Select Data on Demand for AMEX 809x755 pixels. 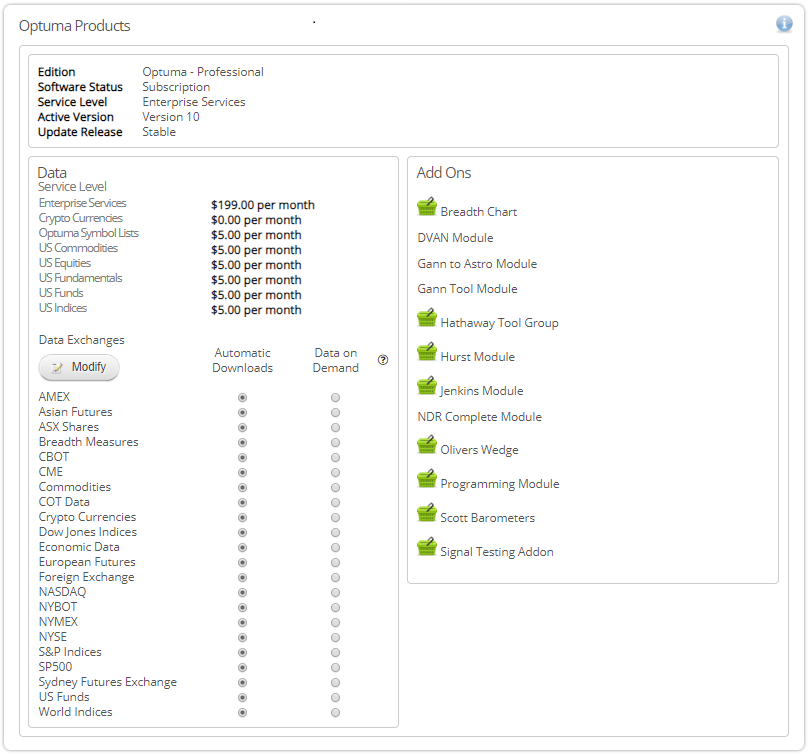tap(335, 397)
